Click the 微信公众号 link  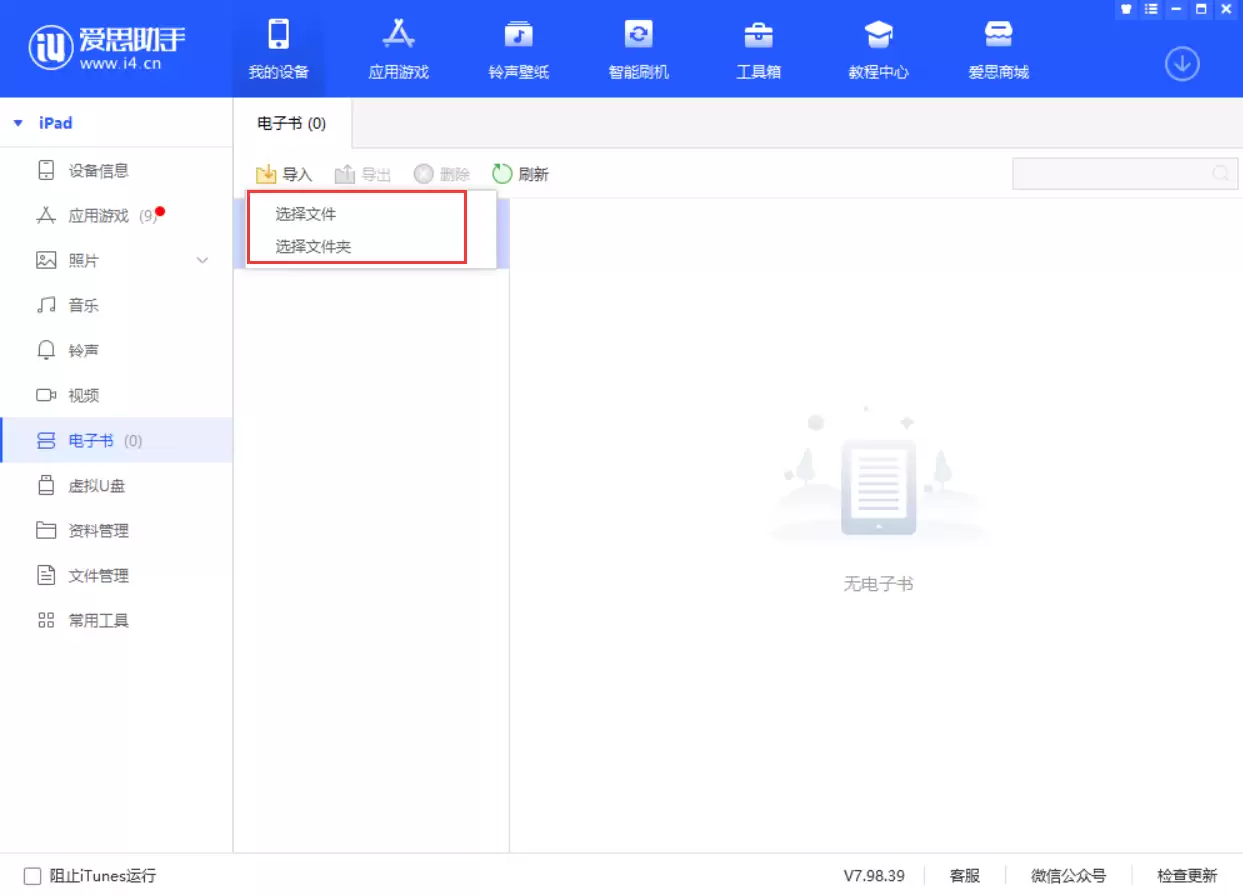click(x=1069, y=876)
